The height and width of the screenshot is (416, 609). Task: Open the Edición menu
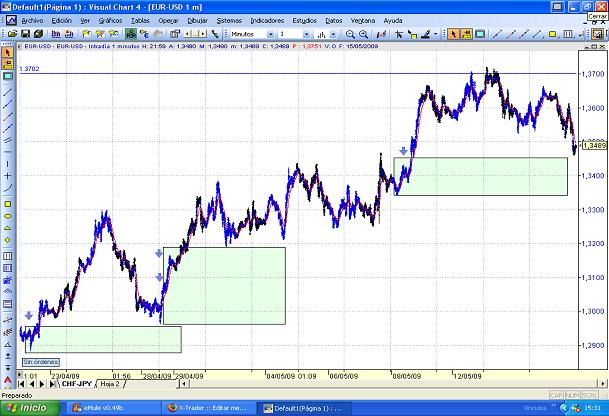[62, 21]
